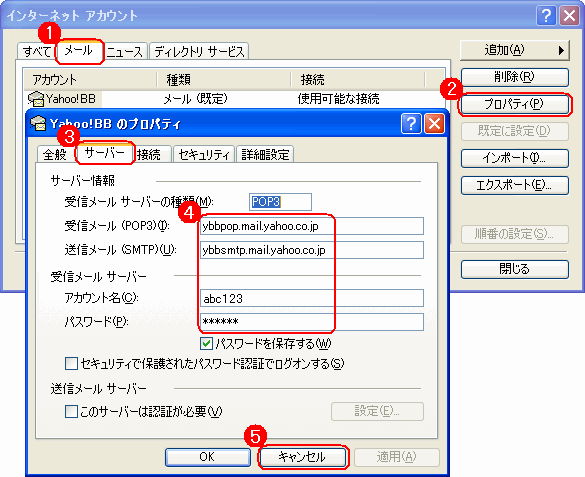Confirm with the OK button
The width and height of the screenshot is (585, 477).
pyautogui.click(x=207, y=457)
